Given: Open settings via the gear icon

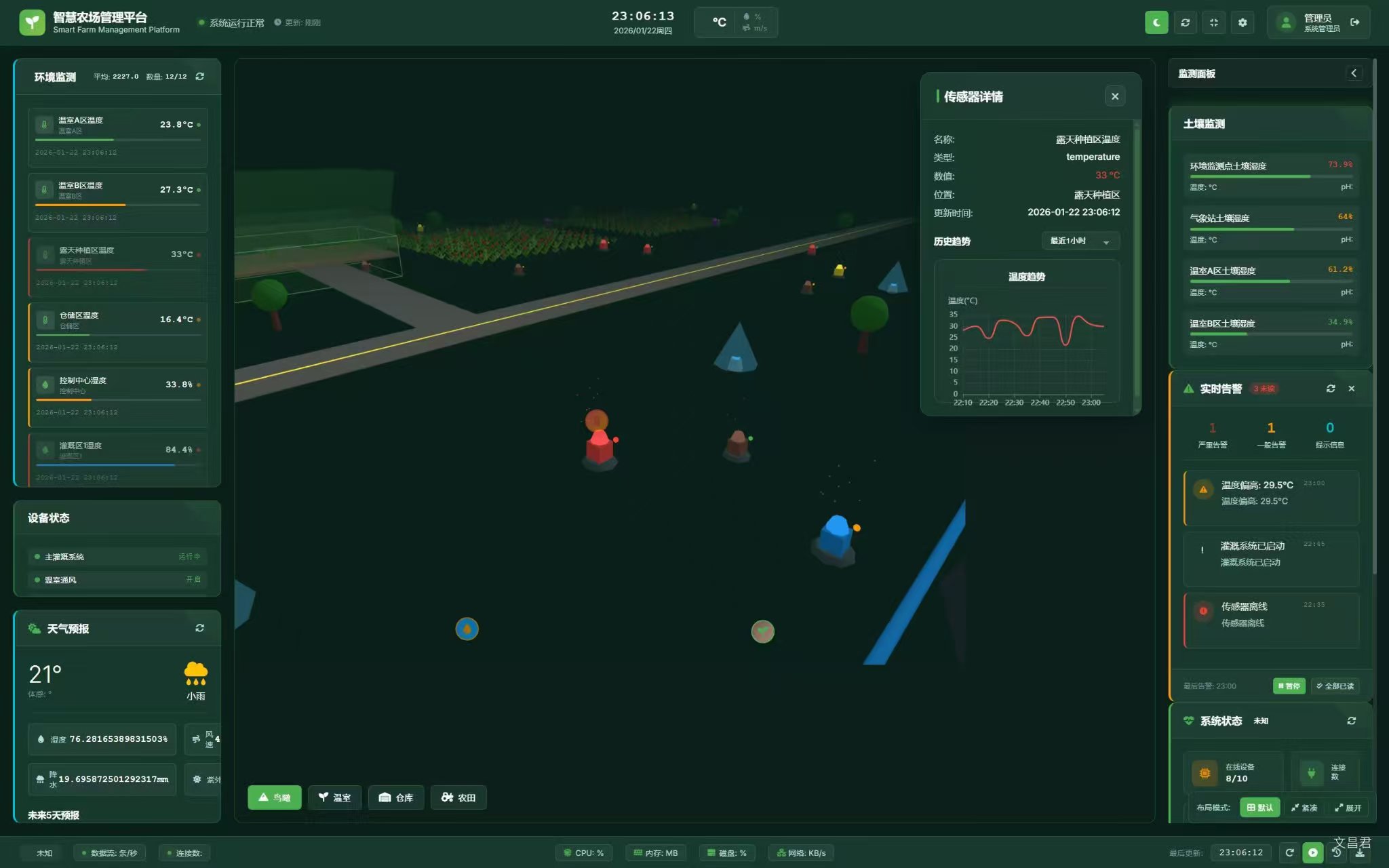Looking at the screenshot, I should (1242, 22).
